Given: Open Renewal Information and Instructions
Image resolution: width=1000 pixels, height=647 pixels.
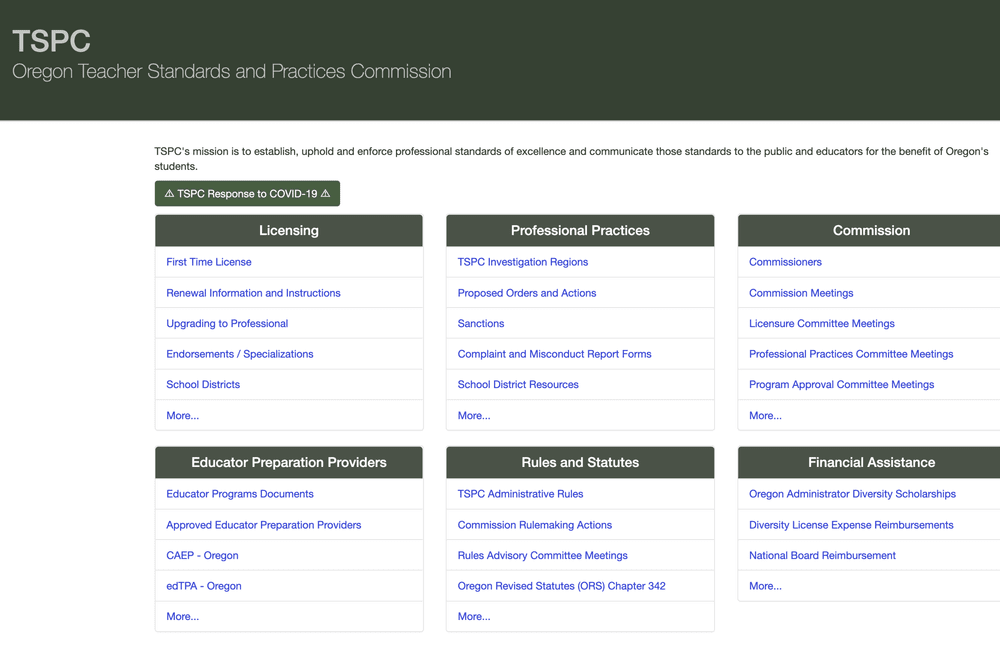Looking at the screenshot, I should point(253,293).
